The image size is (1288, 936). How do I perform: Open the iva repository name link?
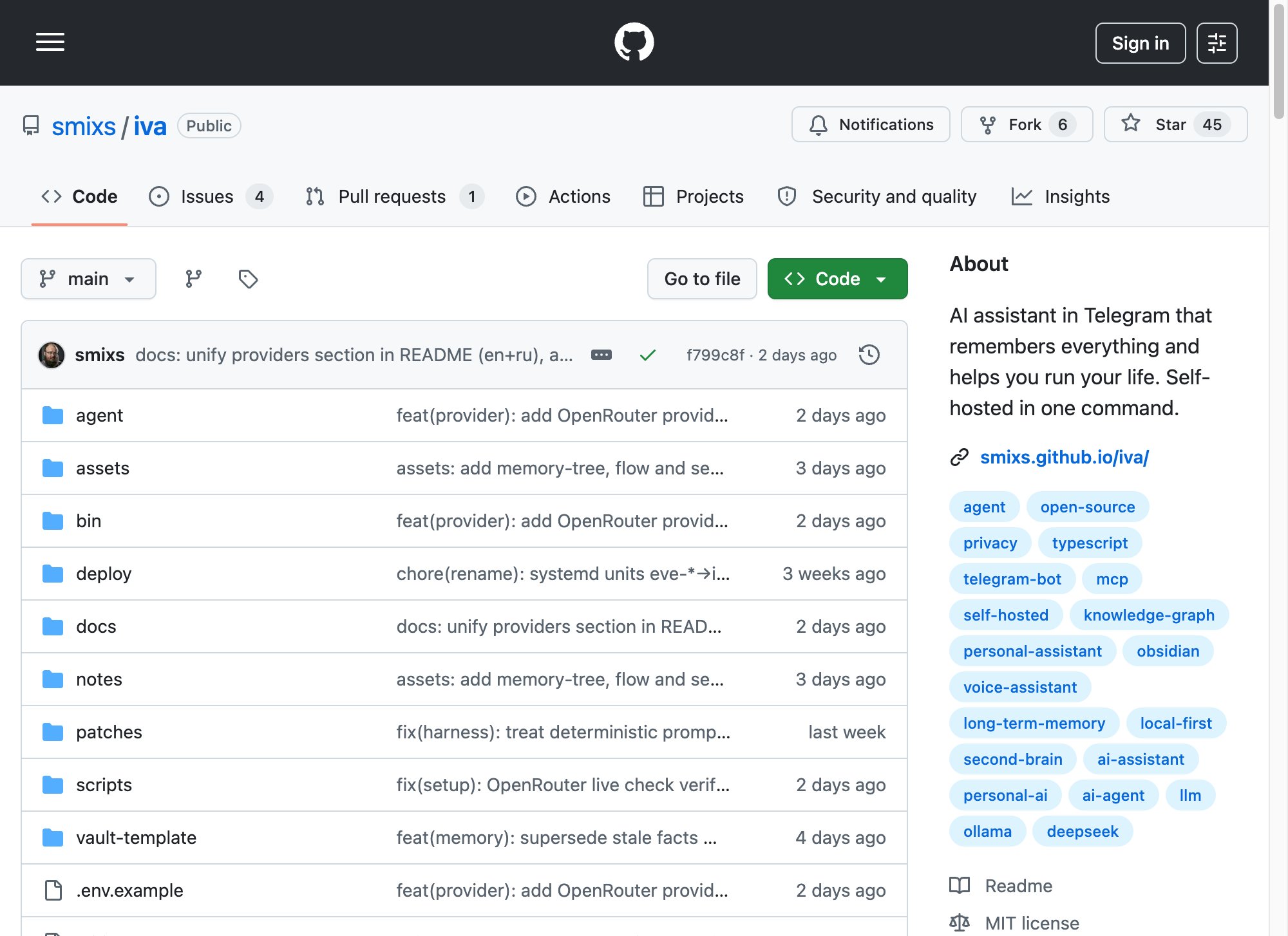tap(150, 126)
